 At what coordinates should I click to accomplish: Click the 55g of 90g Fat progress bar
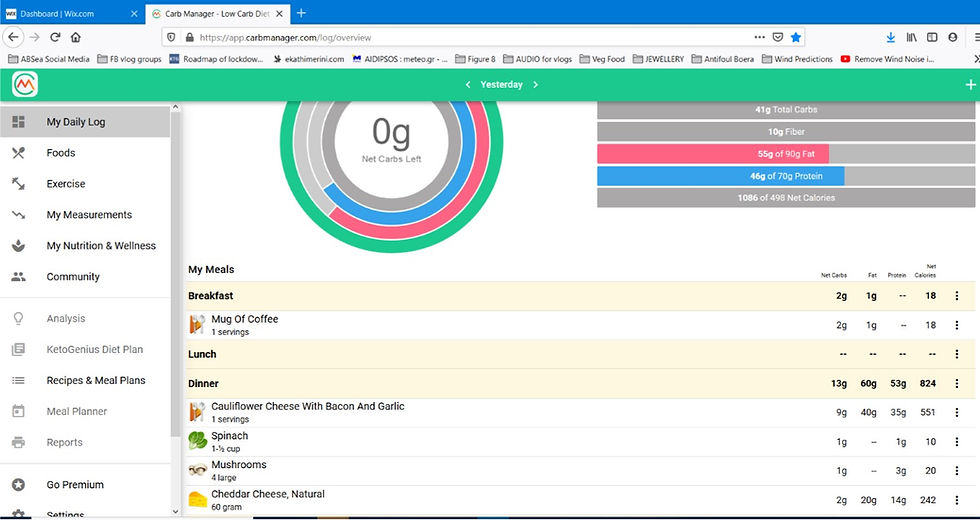pos(786,154)
